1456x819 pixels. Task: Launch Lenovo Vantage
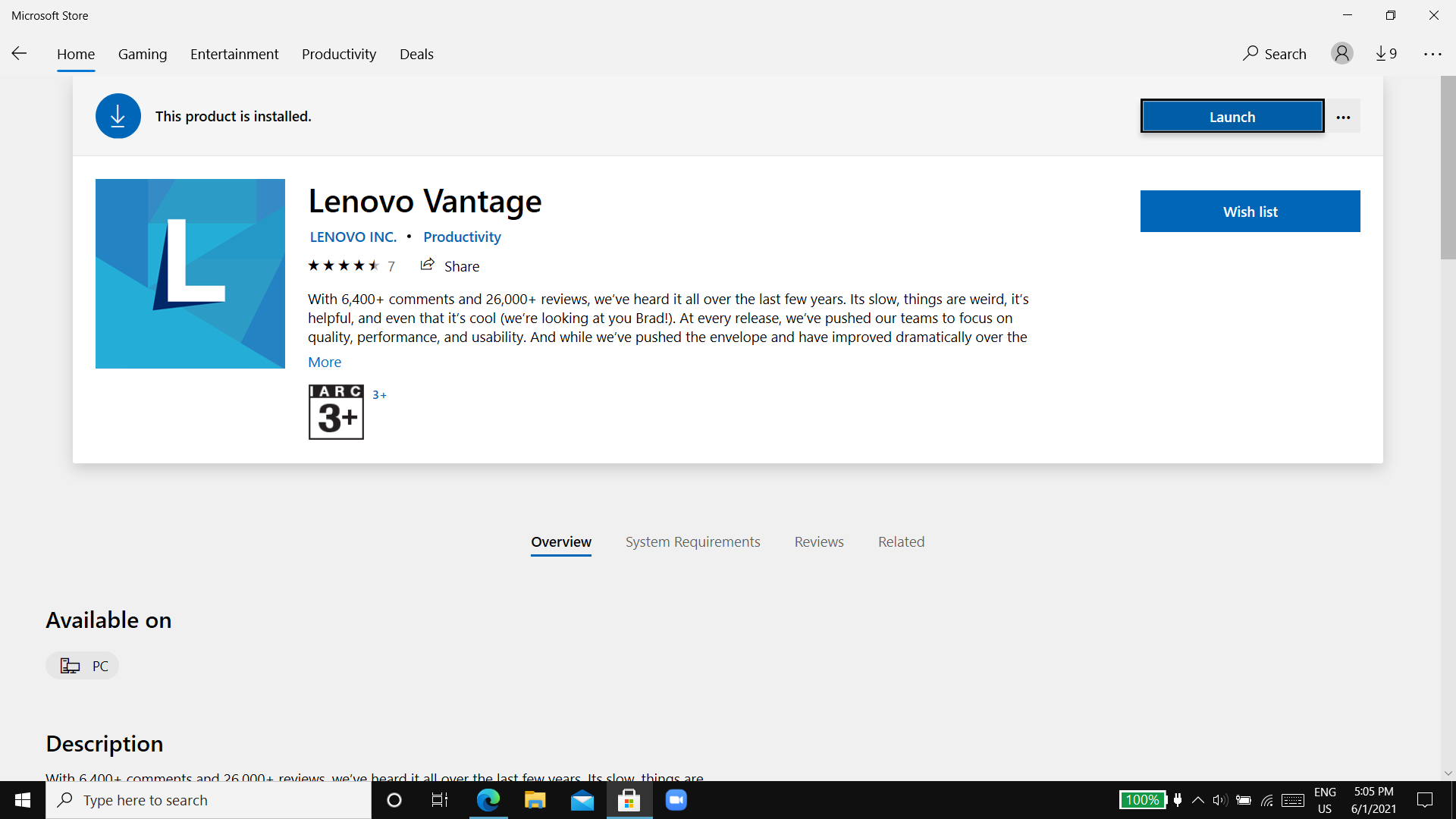[1232, 117]
